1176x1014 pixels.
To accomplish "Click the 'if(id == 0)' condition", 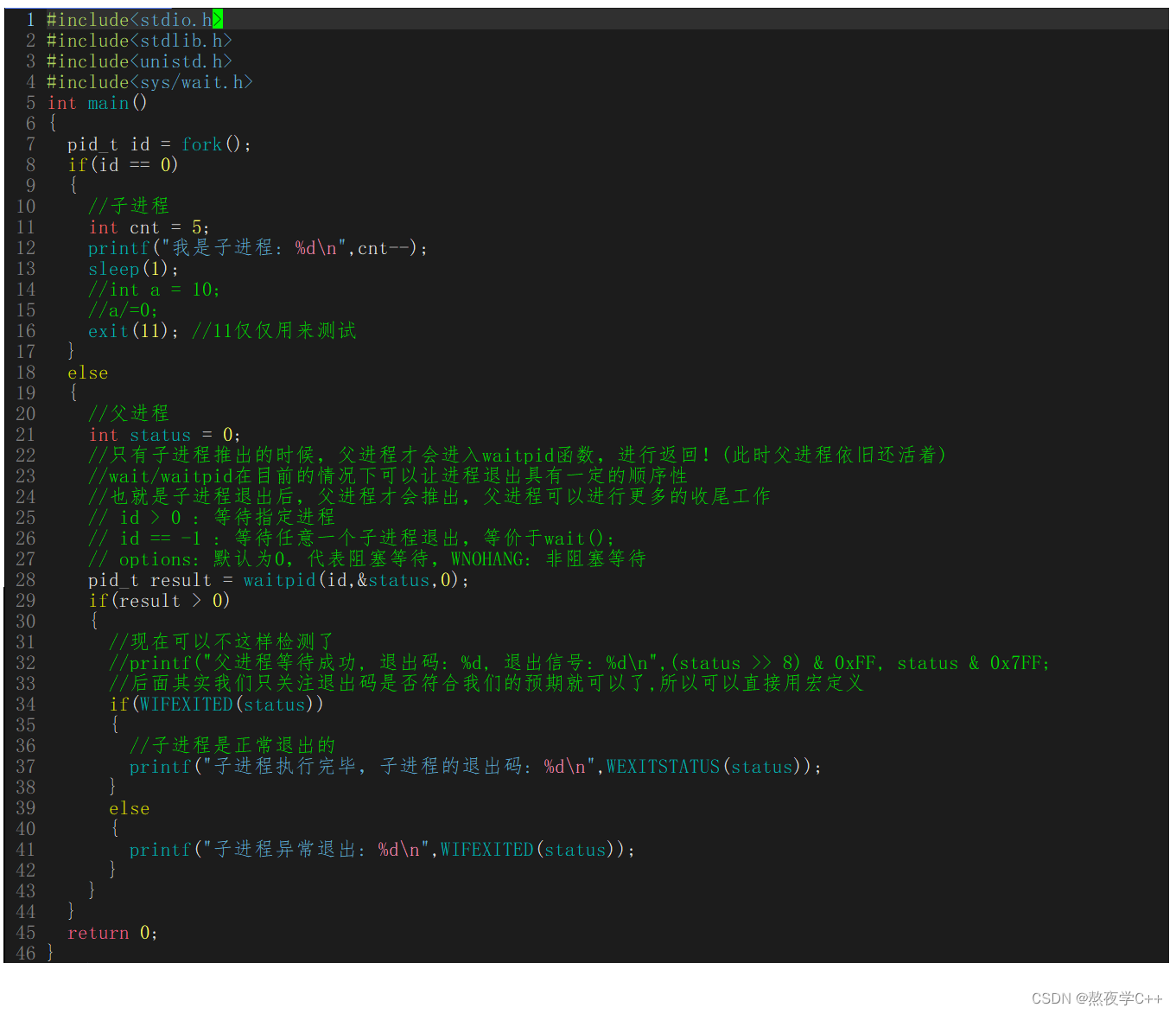I will [x=123, y=164].
